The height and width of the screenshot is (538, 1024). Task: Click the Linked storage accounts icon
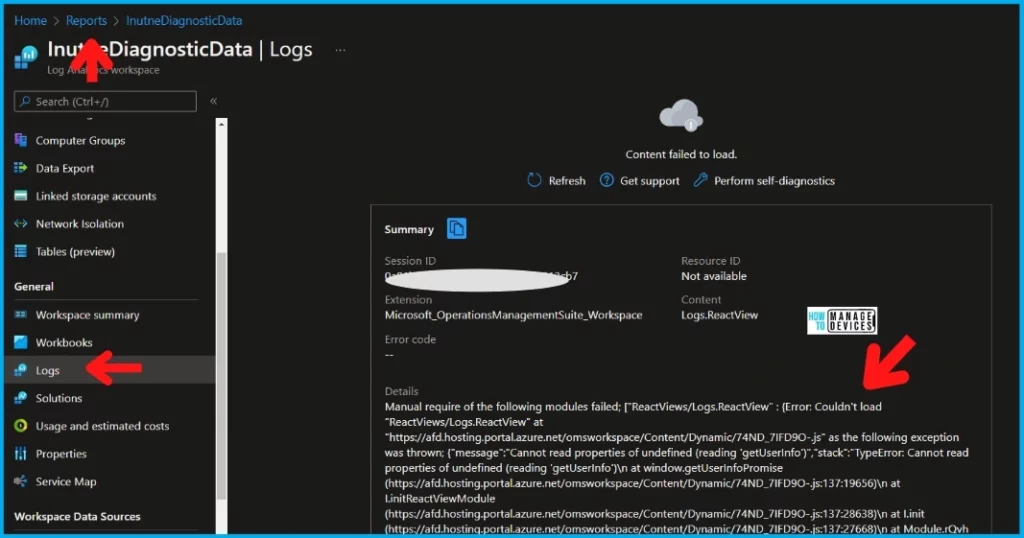pos(21,196)
